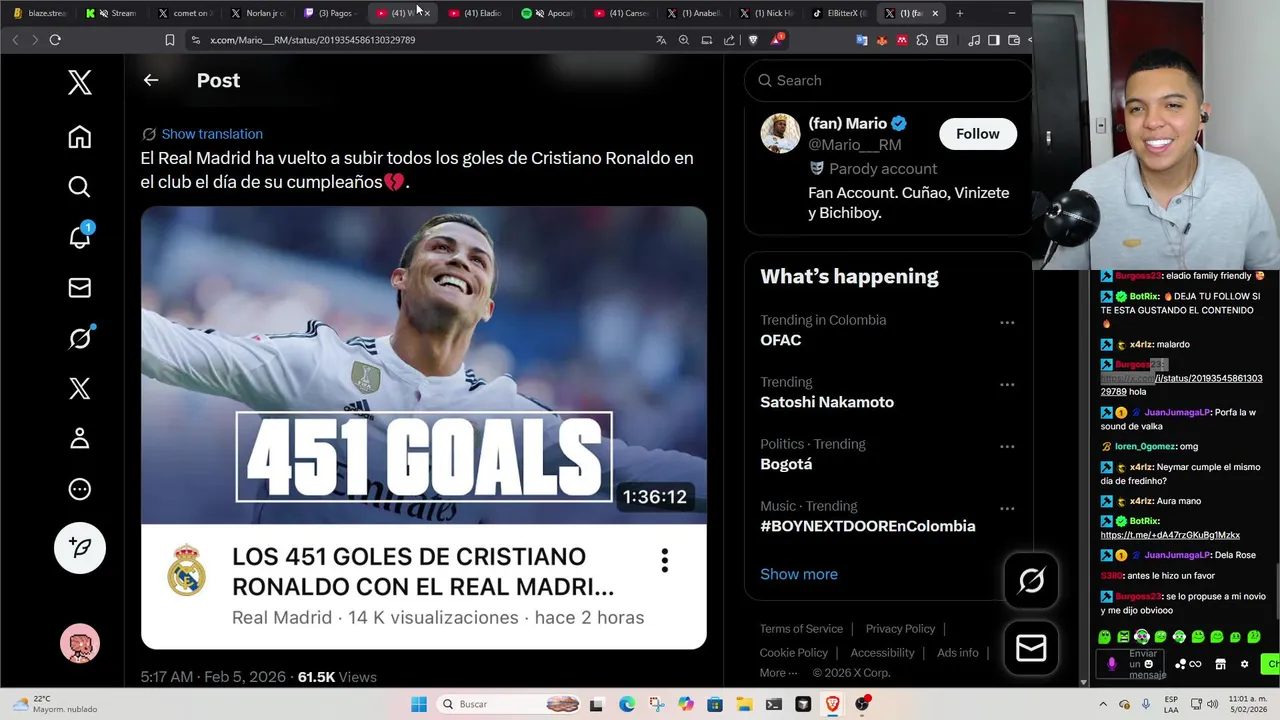
Task: Open options for #BOYNEXTDOOREnColombia trend
Action: 1007,508
